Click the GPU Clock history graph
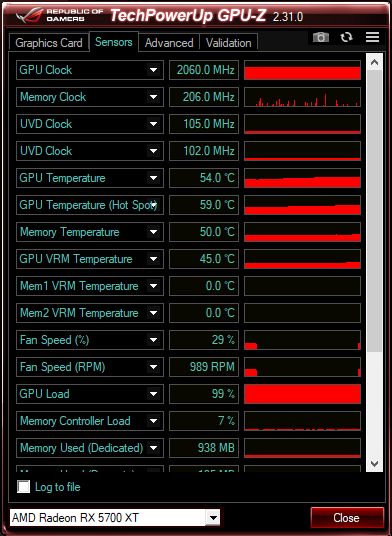 click(x=302, y=70)
